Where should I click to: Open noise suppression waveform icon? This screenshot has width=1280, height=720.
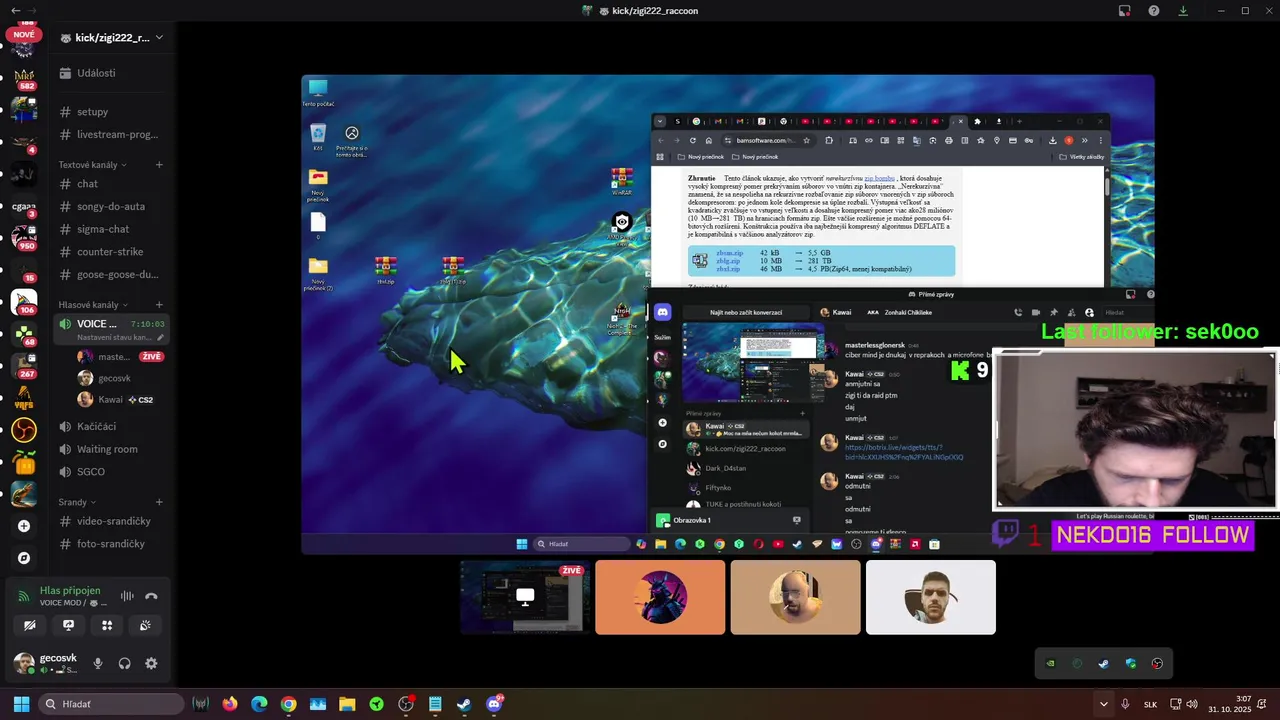coord(127,596)
